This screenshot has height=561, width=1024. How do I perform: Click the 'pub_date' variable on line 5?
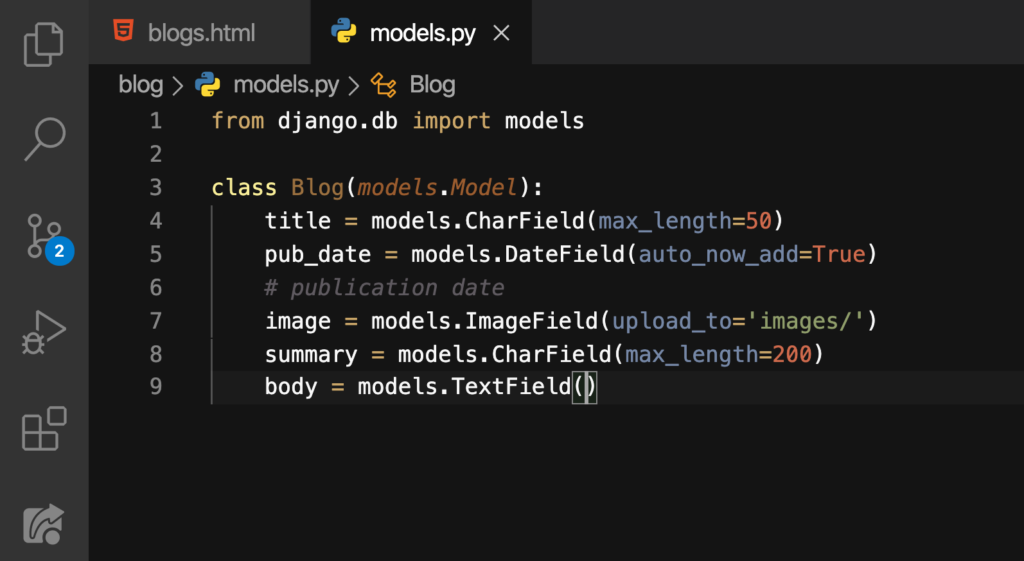pos(317,255)
